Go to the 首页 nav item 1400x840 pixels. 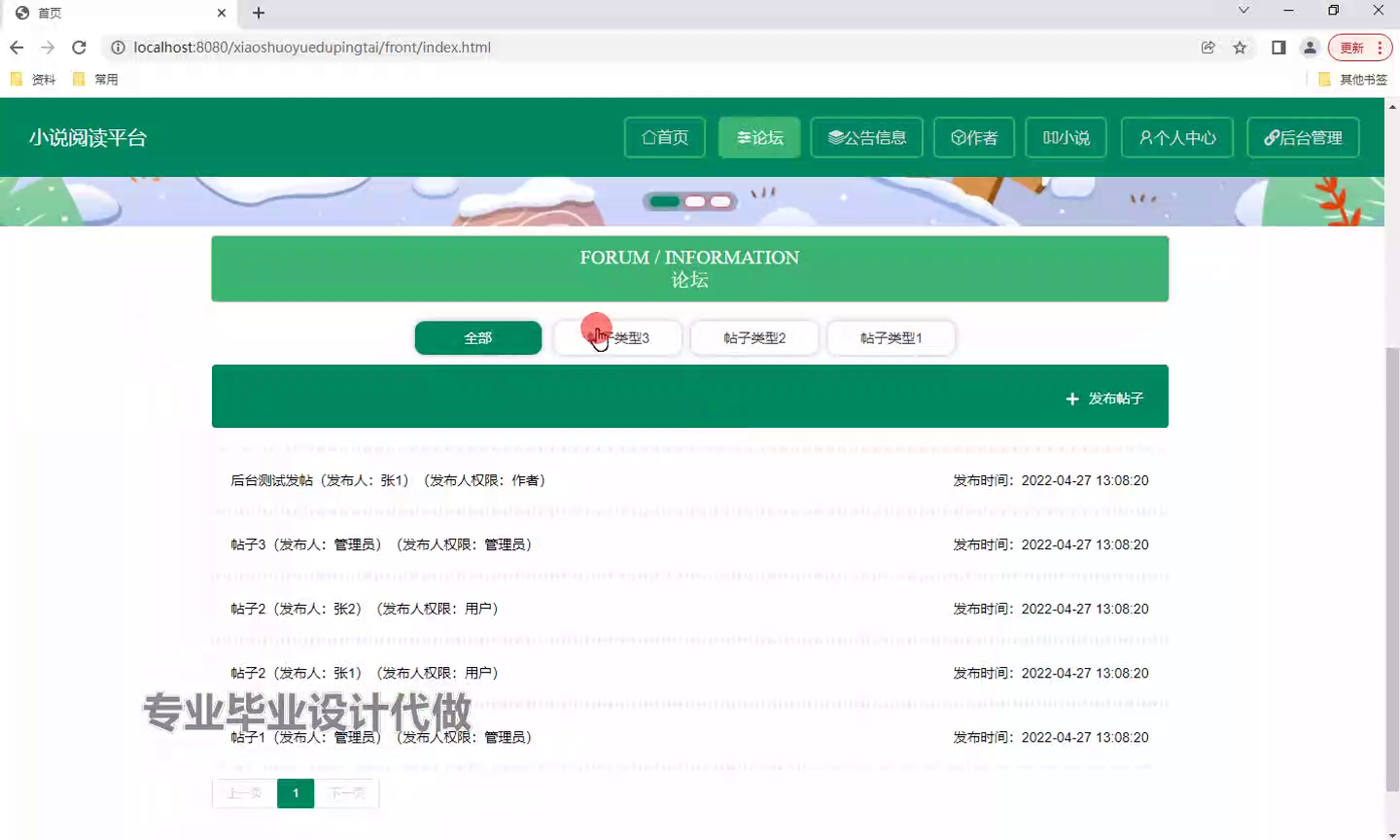pyautogui.click(x=665, y=137)
